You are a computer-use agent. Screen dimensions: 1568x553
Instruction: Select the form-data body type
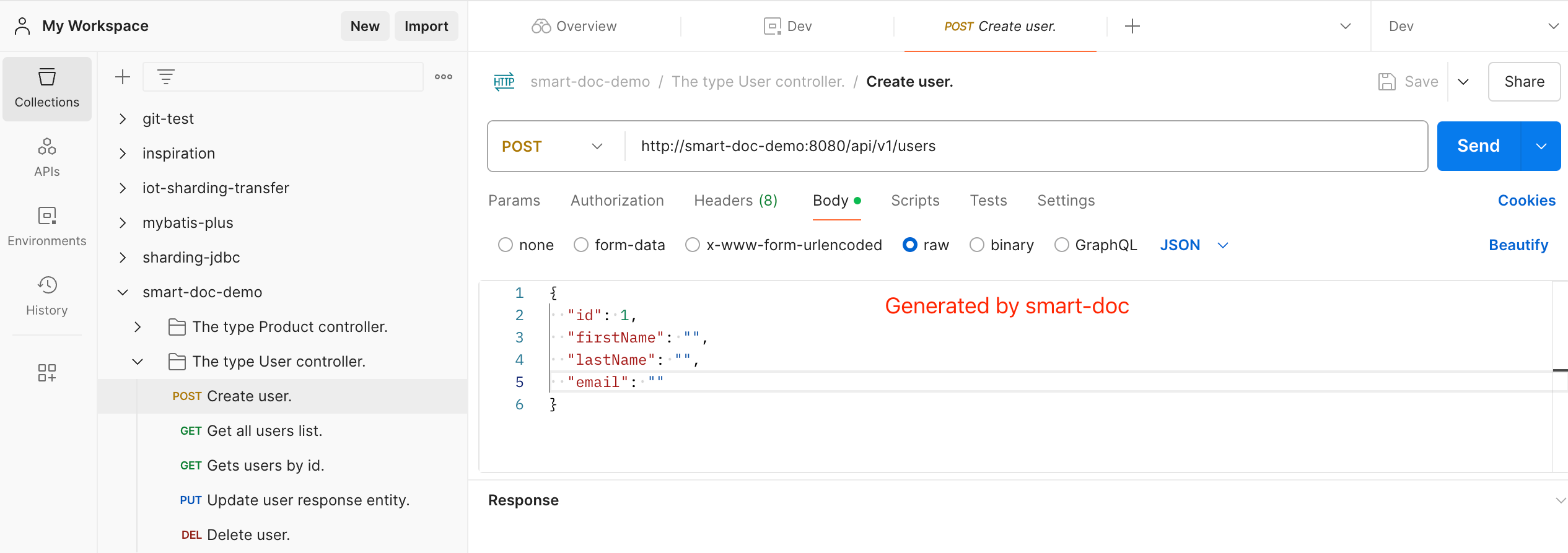(581, 245)
